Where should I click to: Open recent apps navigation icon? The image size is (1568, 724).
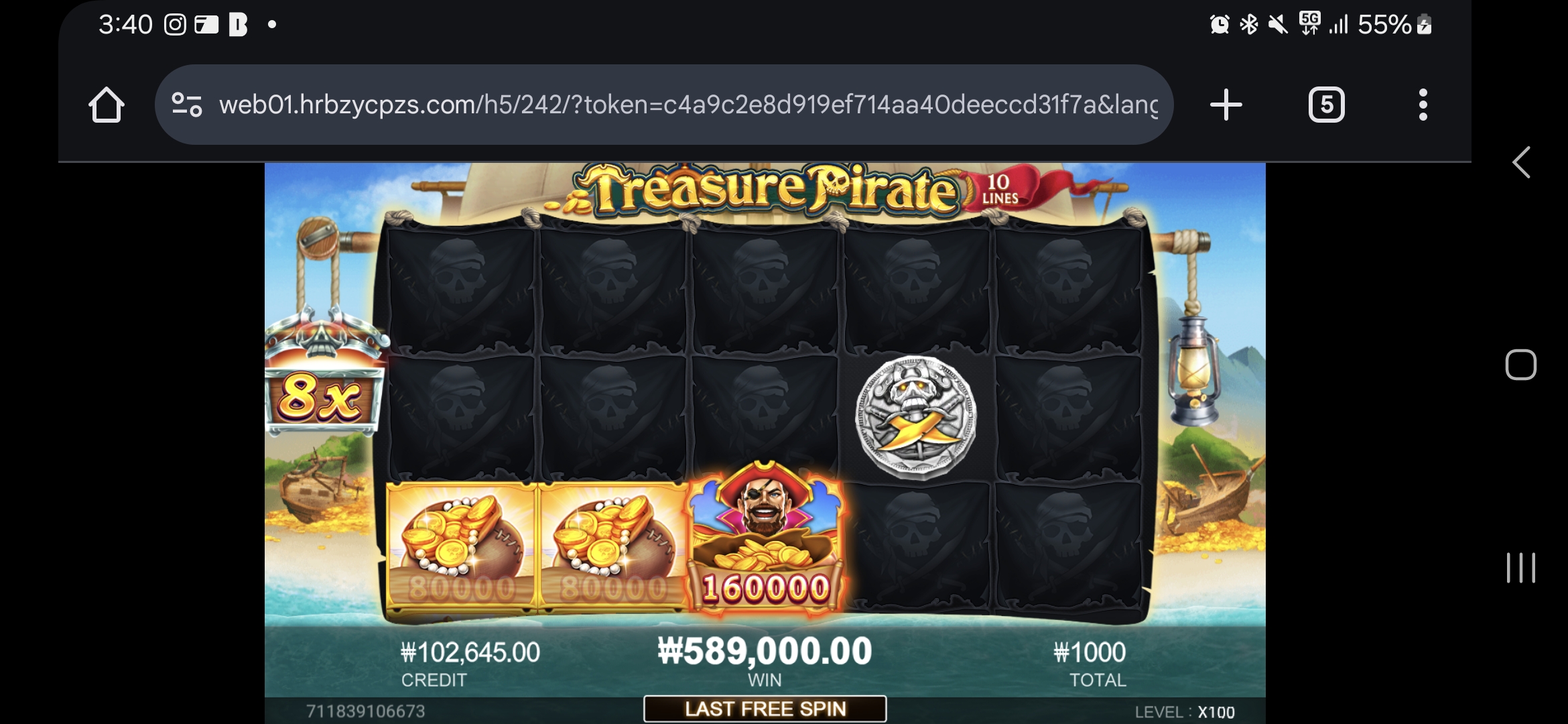[x=1520, y=568]
